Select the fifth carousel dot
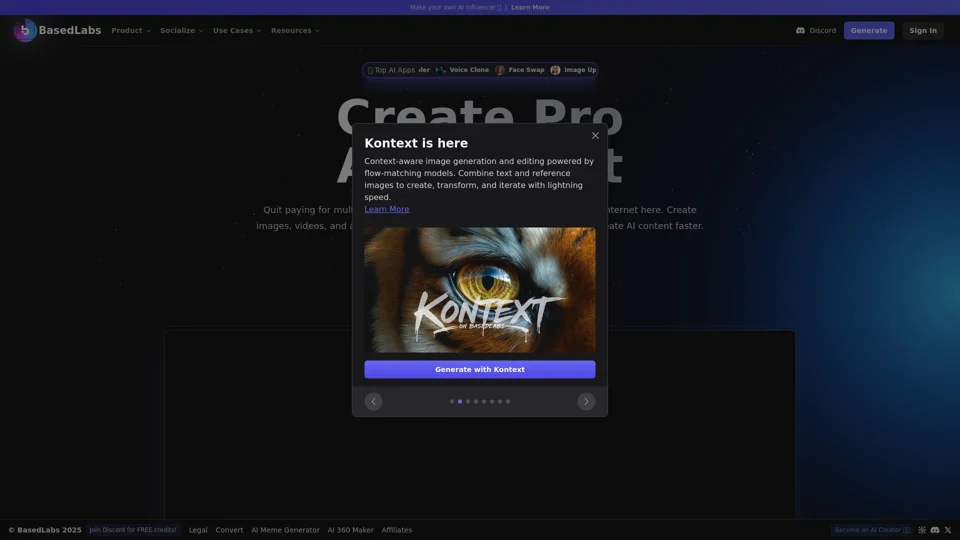 pos(484,402)
